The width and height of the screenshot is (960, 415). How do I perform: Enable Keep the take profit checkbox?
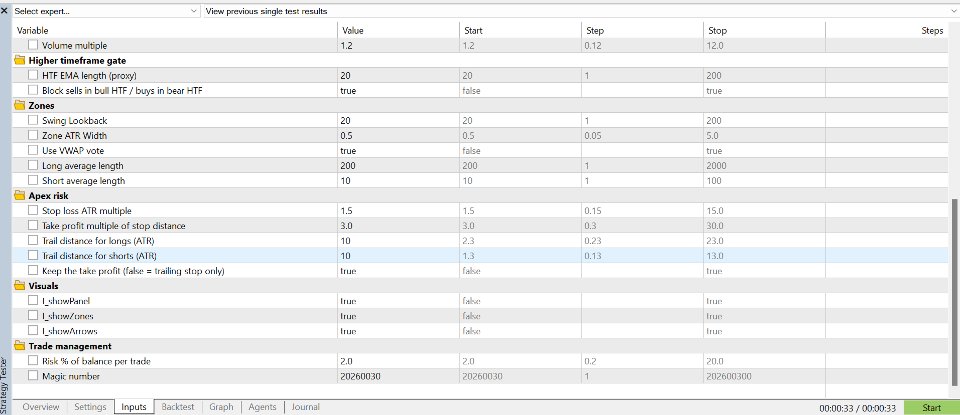tap(33, 271)
